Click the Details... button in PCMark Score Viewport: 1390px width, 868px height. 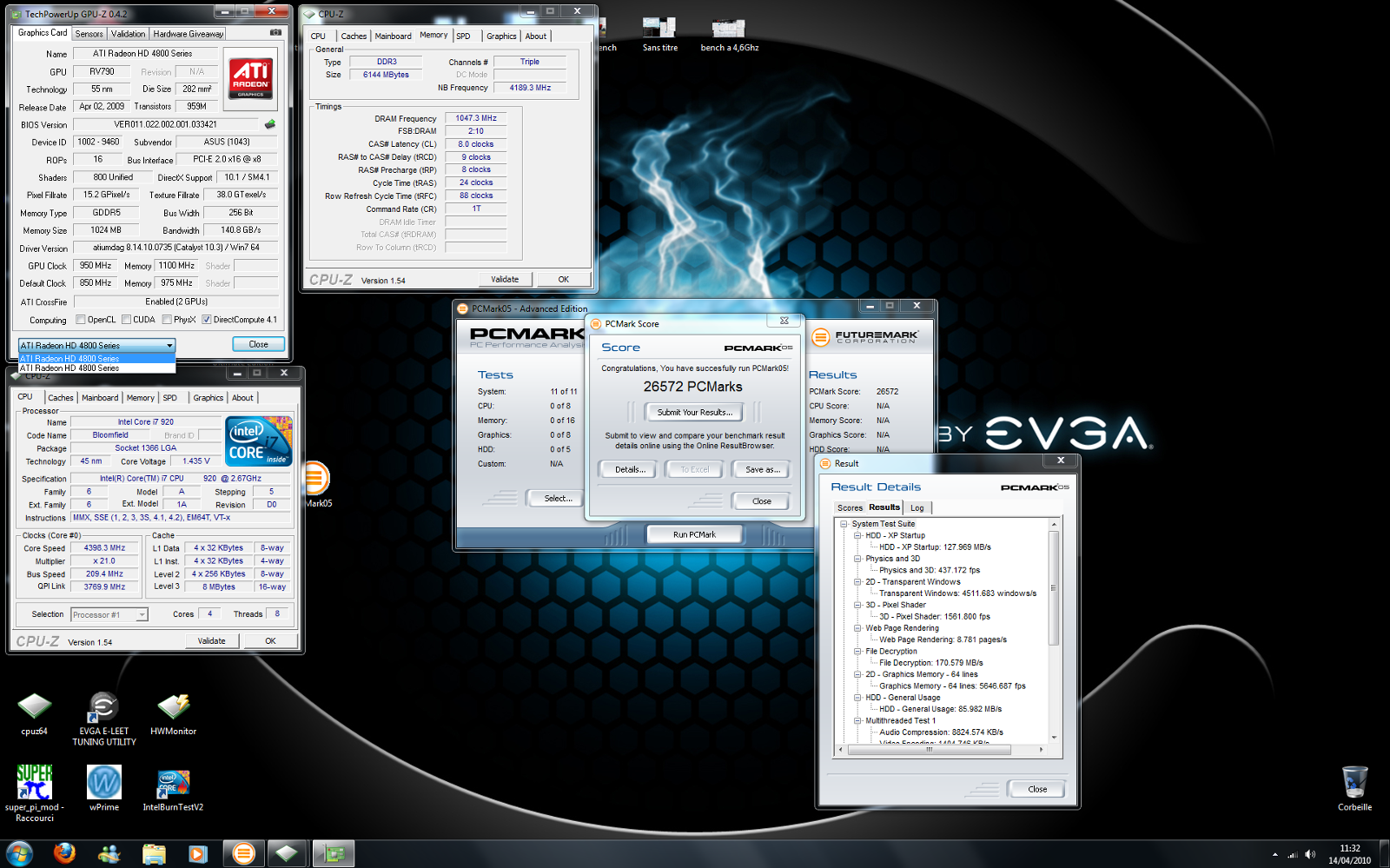coord(630,469)
